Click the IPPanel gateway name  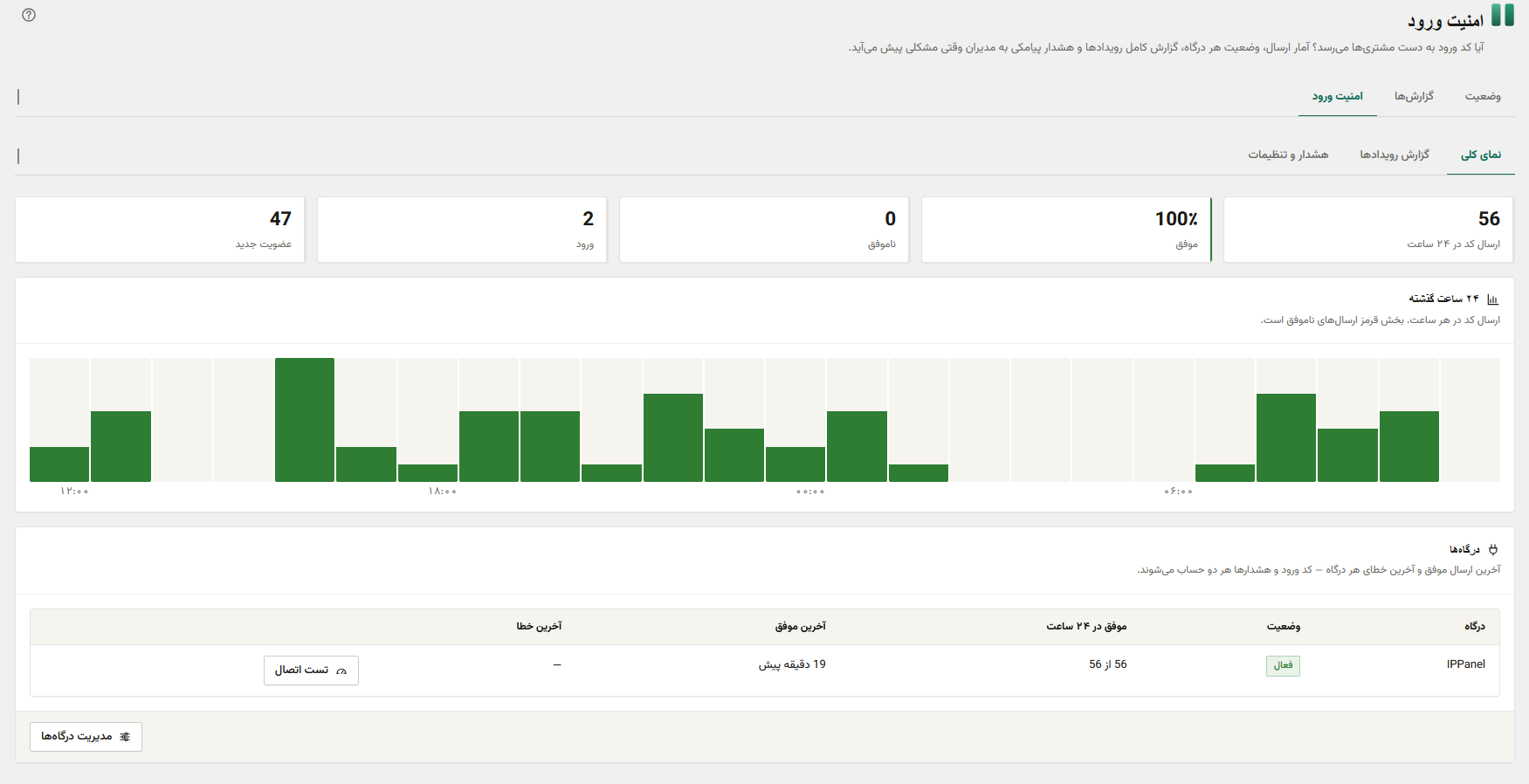point(1465,664)
